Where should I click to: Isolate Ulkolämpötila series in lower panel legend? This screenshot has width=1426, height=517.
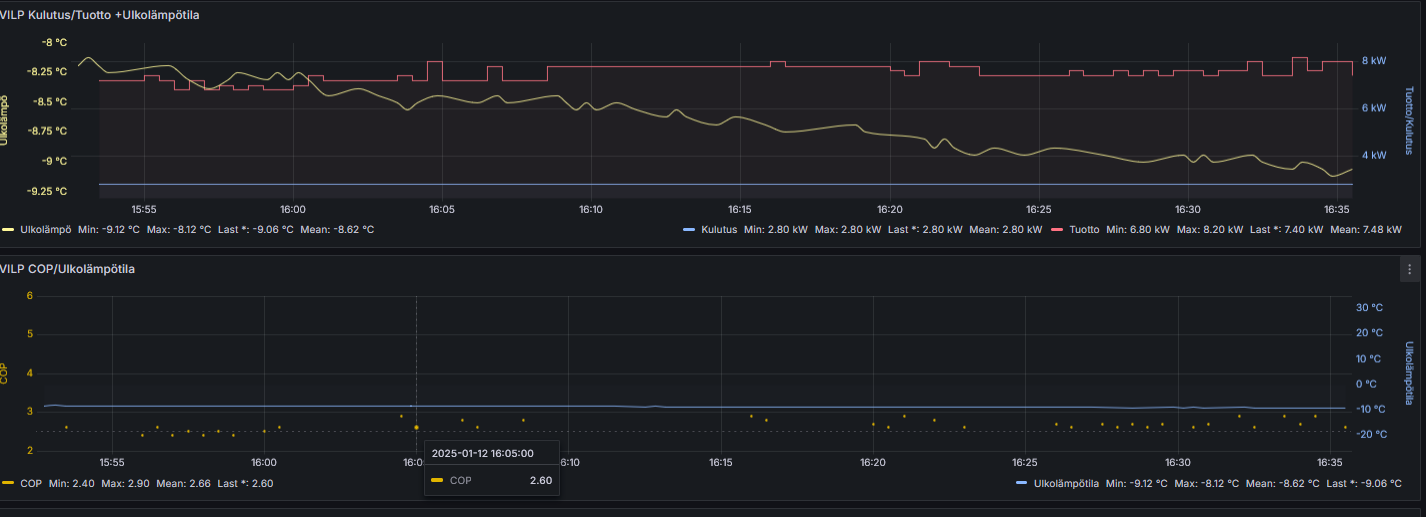click(x=1067, y=483)
